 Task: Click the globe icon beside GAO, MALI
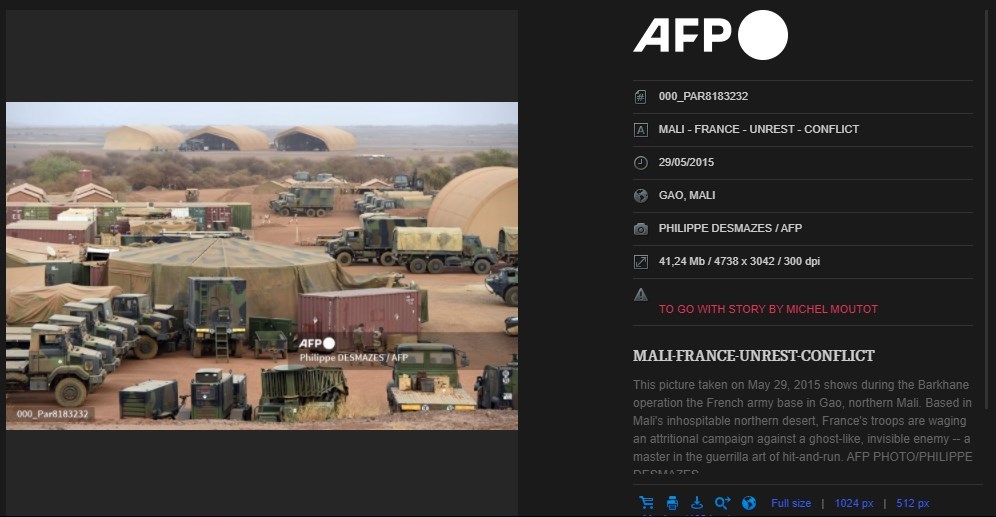pyautogui.click(x=641, y=196)
